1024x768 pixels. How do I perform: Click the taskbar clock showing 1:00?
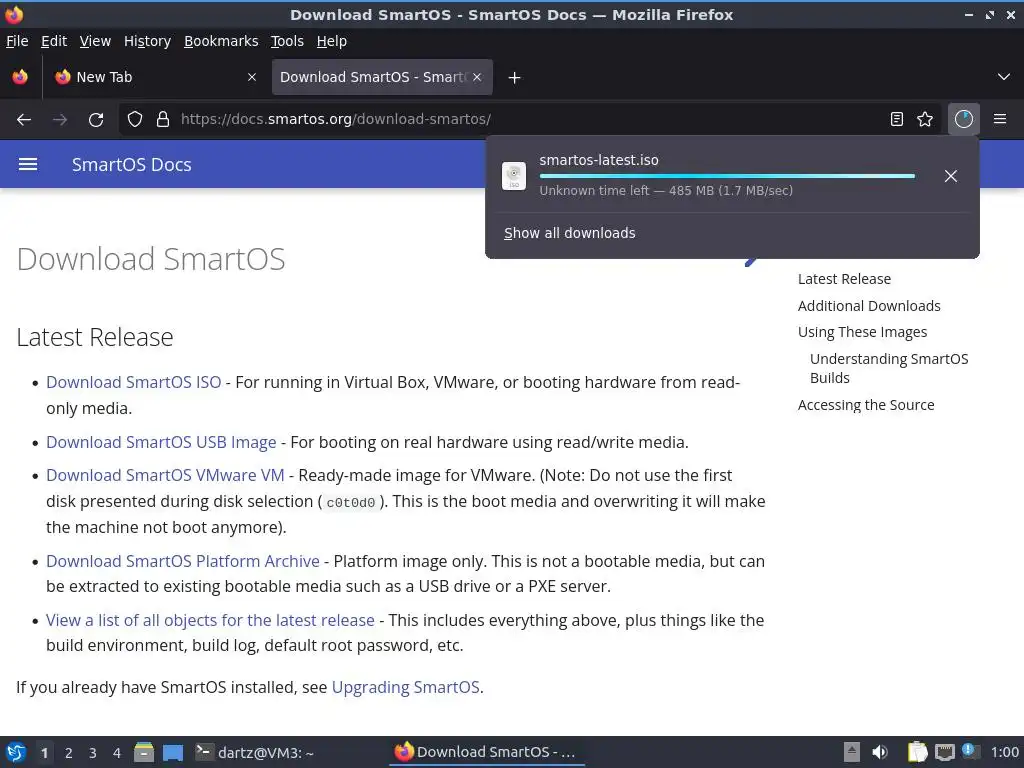1004,752
